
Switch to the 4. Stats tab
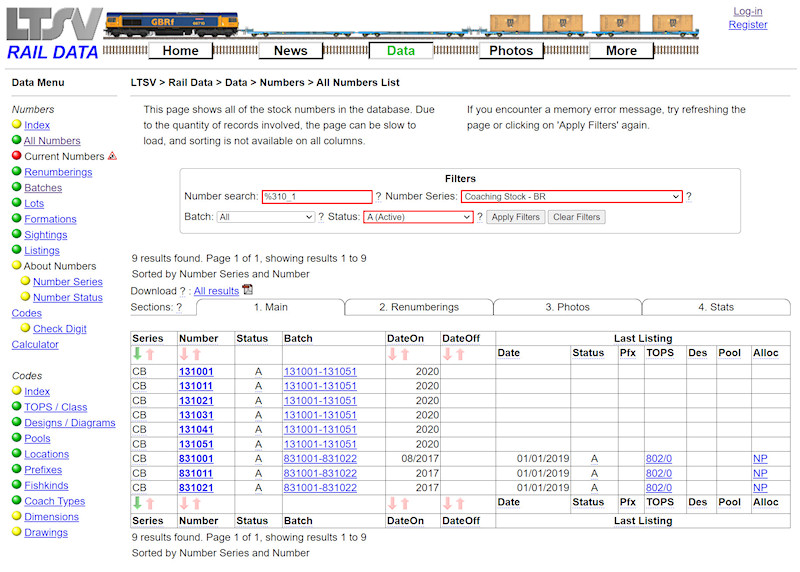coord(715,307)
